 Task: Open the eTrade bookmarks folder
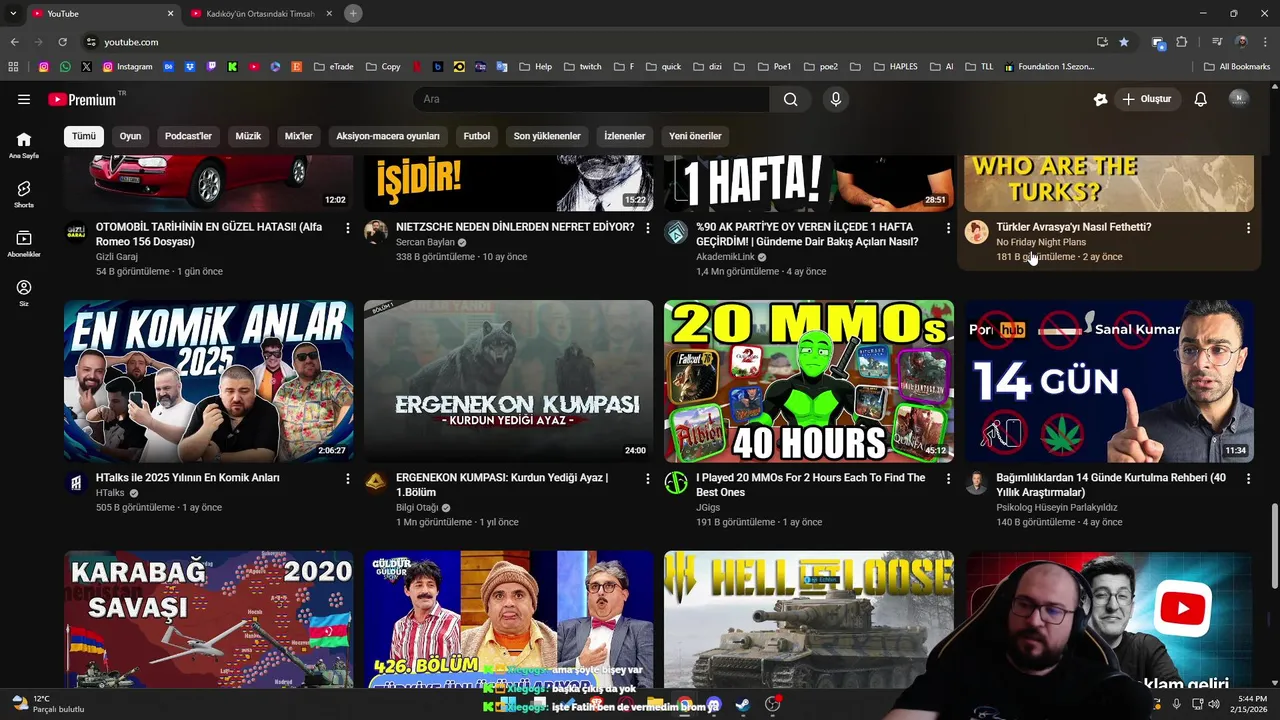pos(333,67)
